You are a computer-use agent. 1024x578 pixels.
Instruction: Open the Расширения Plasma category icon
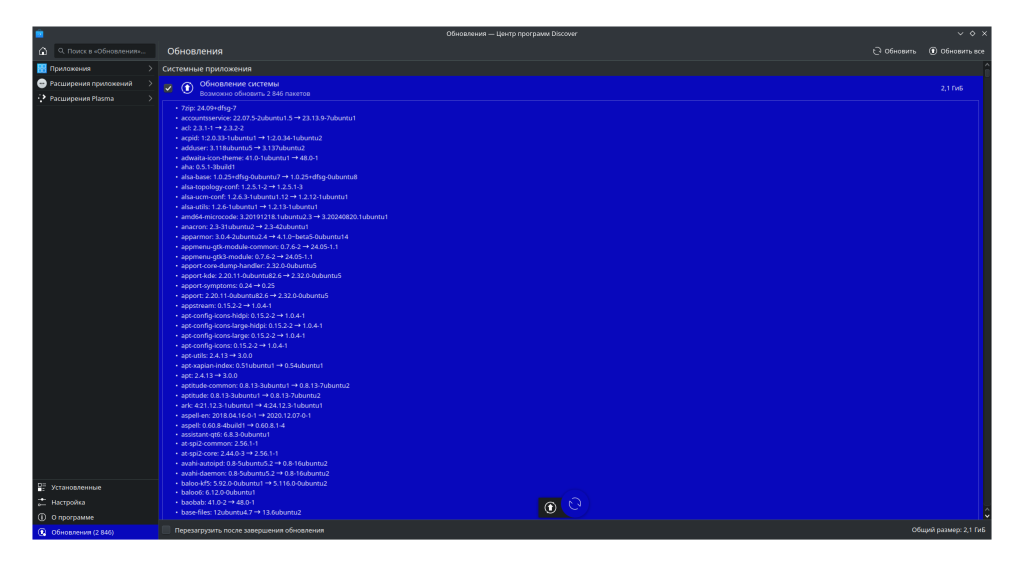coord(42,99)
